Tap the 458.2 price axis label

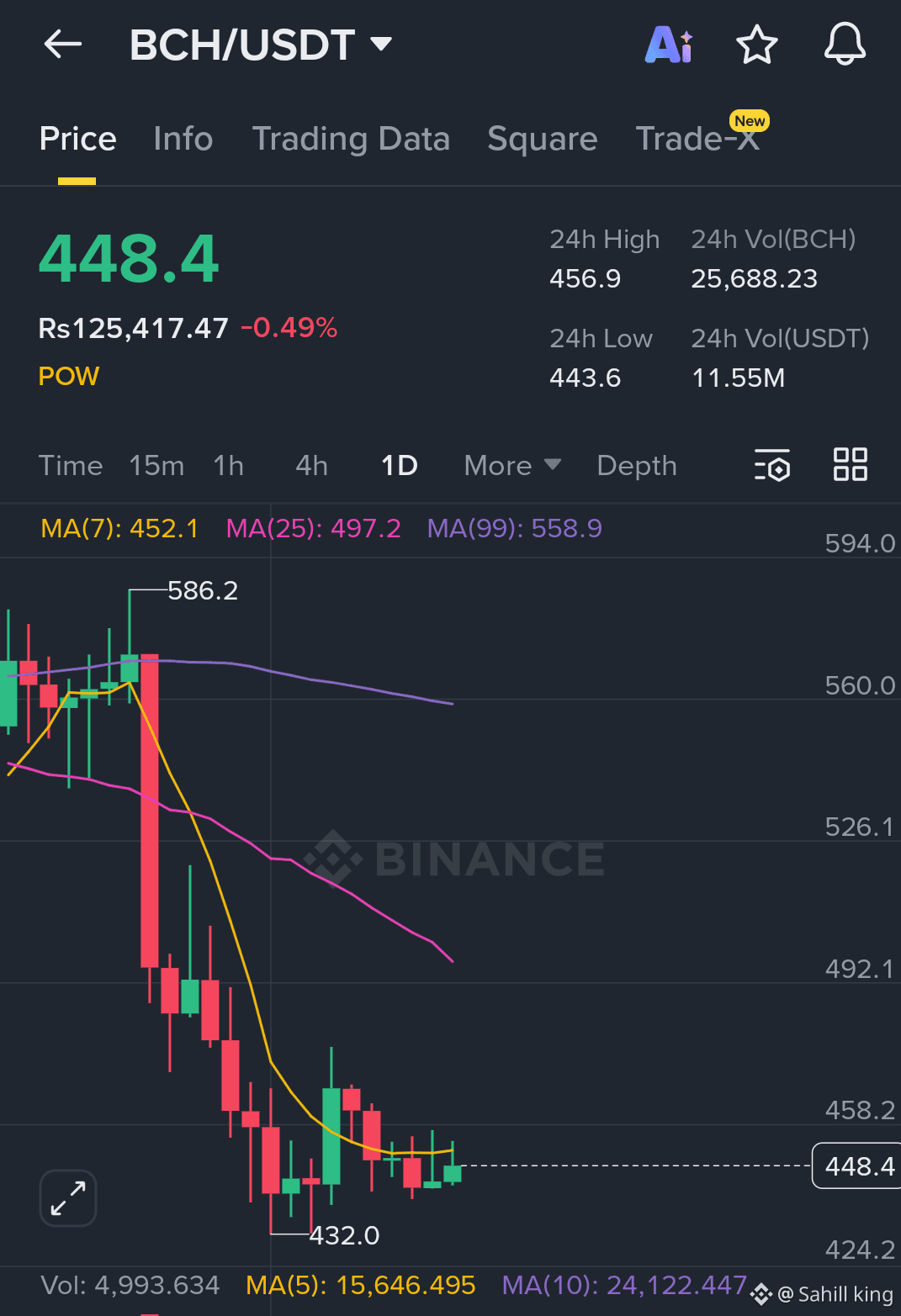[860, 1110]
